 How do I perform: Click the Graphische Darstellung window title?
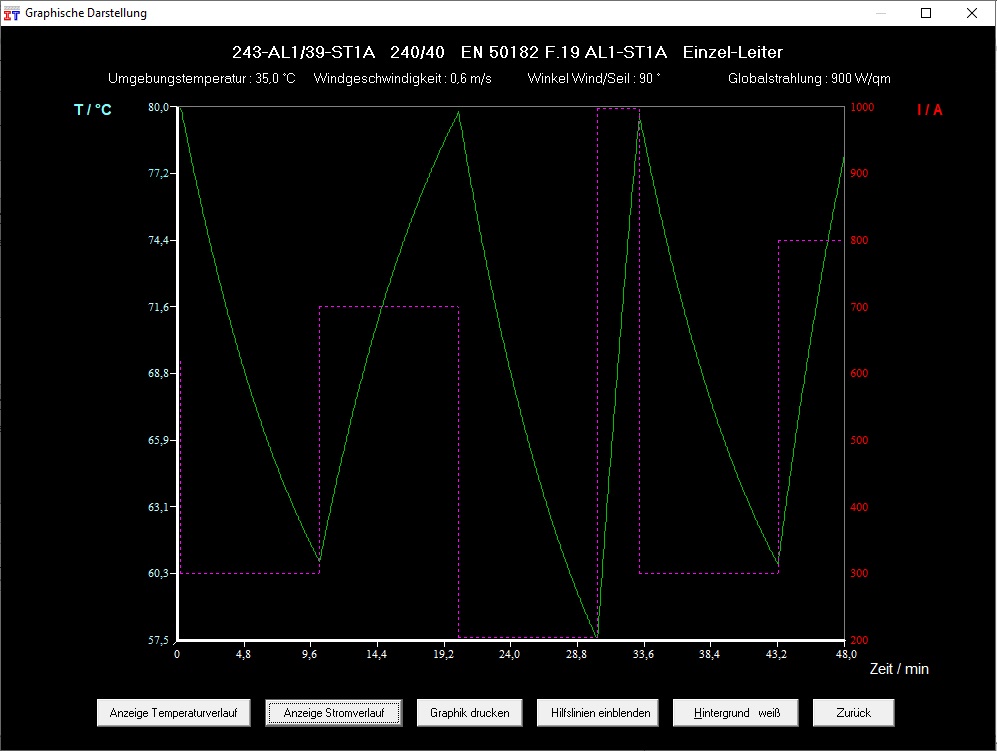tap(87, 13)
